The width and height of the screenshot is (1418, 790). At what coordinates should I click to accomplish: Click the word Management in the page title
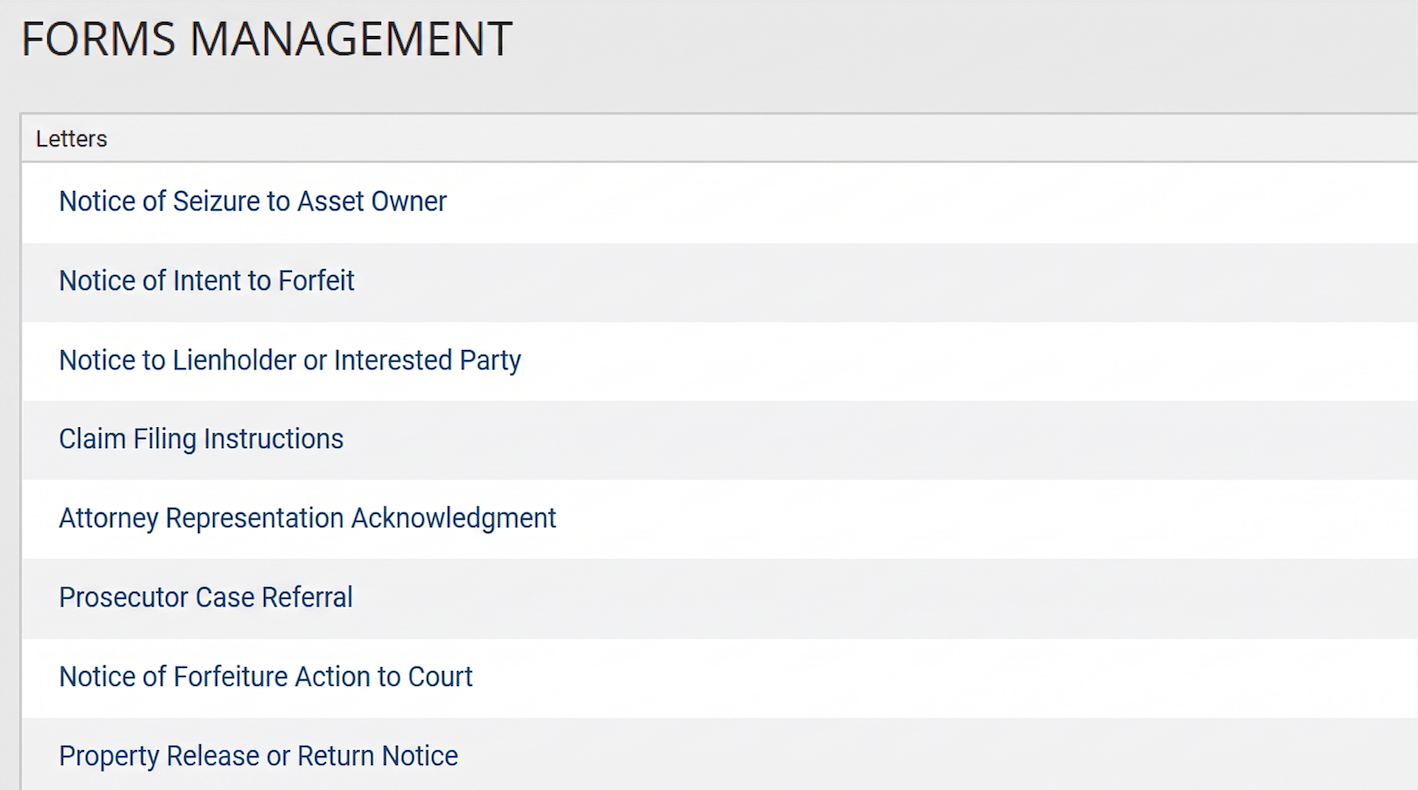pyautogui.click(x=351, y=39)
